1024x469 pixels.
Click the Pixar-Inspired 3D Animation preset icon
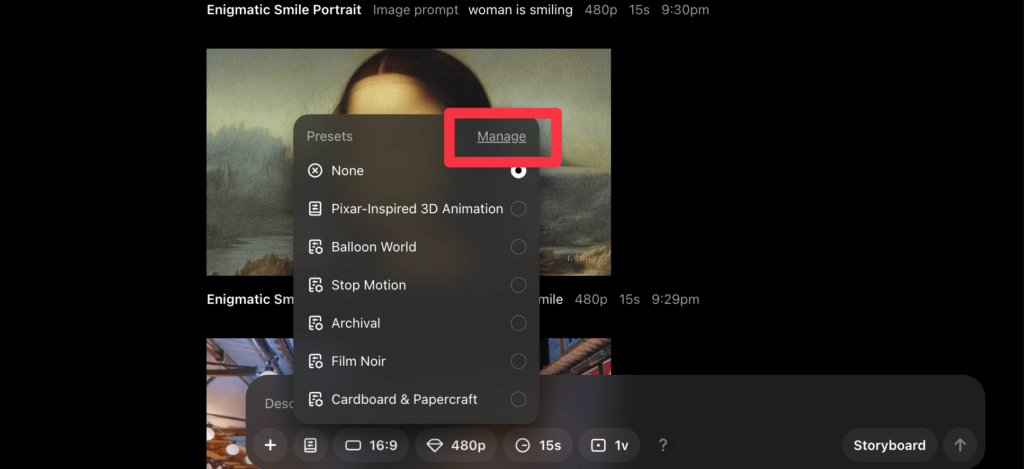click(315, 209)
